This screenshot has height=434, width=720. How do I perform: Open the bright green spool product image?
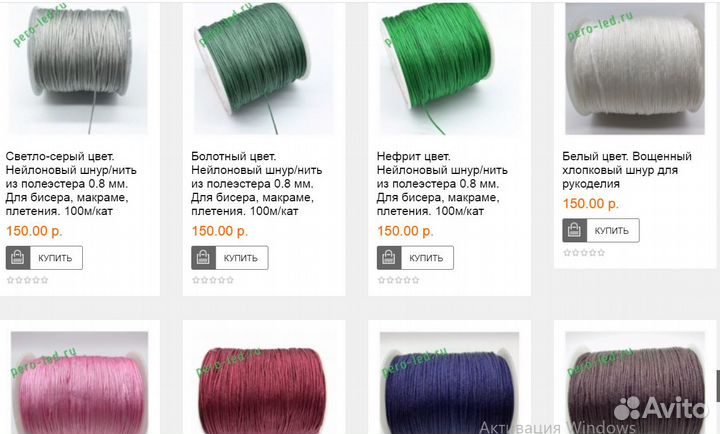tap(450, 69)
